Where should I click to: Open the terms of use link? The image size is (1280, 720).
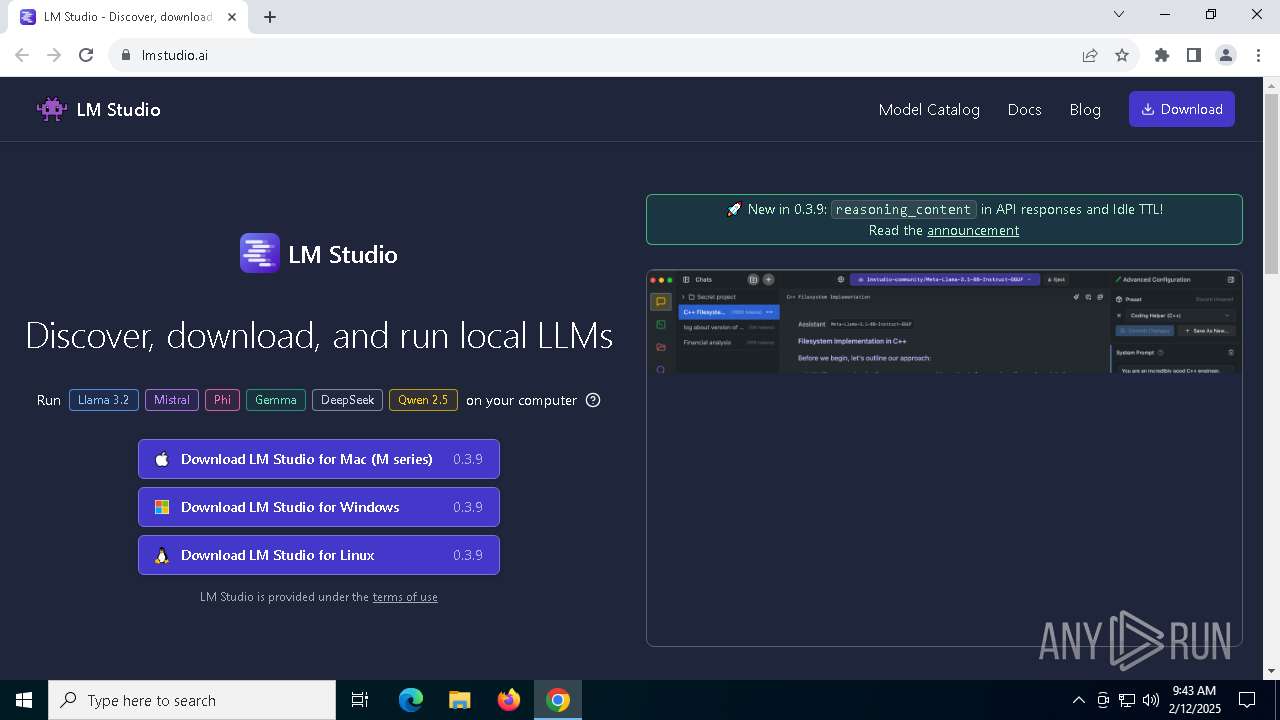[405, 597]
